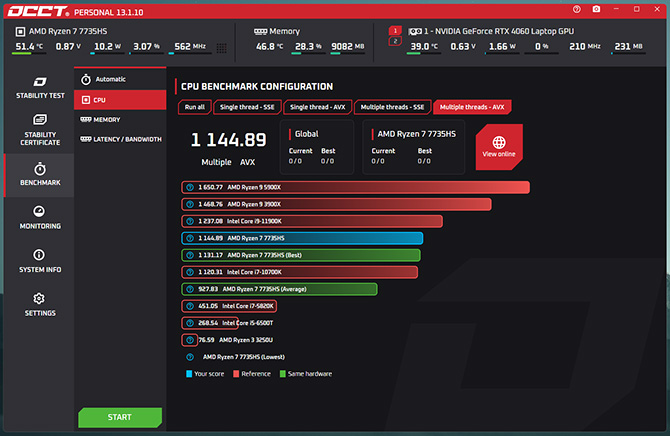Click info icon for Ryzen 3 3250U
This screenshot has height=436, width=670.
pos(190,340)
